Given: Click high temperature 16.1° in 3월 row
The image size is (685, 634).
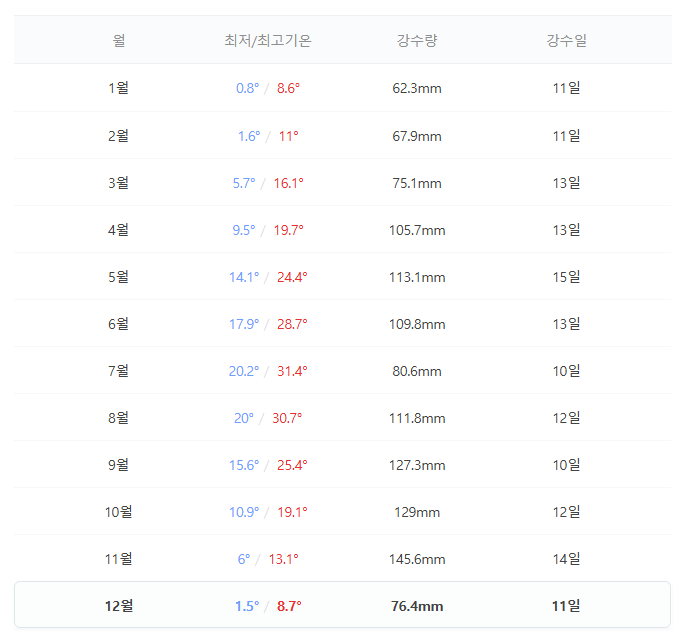Looking at the screenshot, I should [288, 183].
